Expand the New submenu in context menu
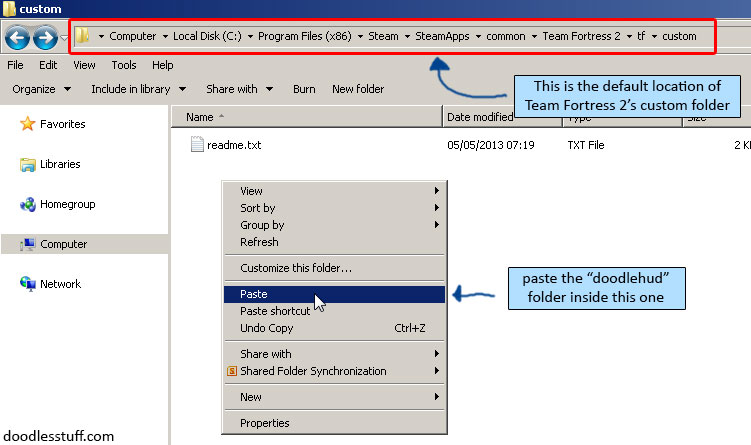This screenshot has height=445, width=751. pyautogui.click(x=251, y=397)
